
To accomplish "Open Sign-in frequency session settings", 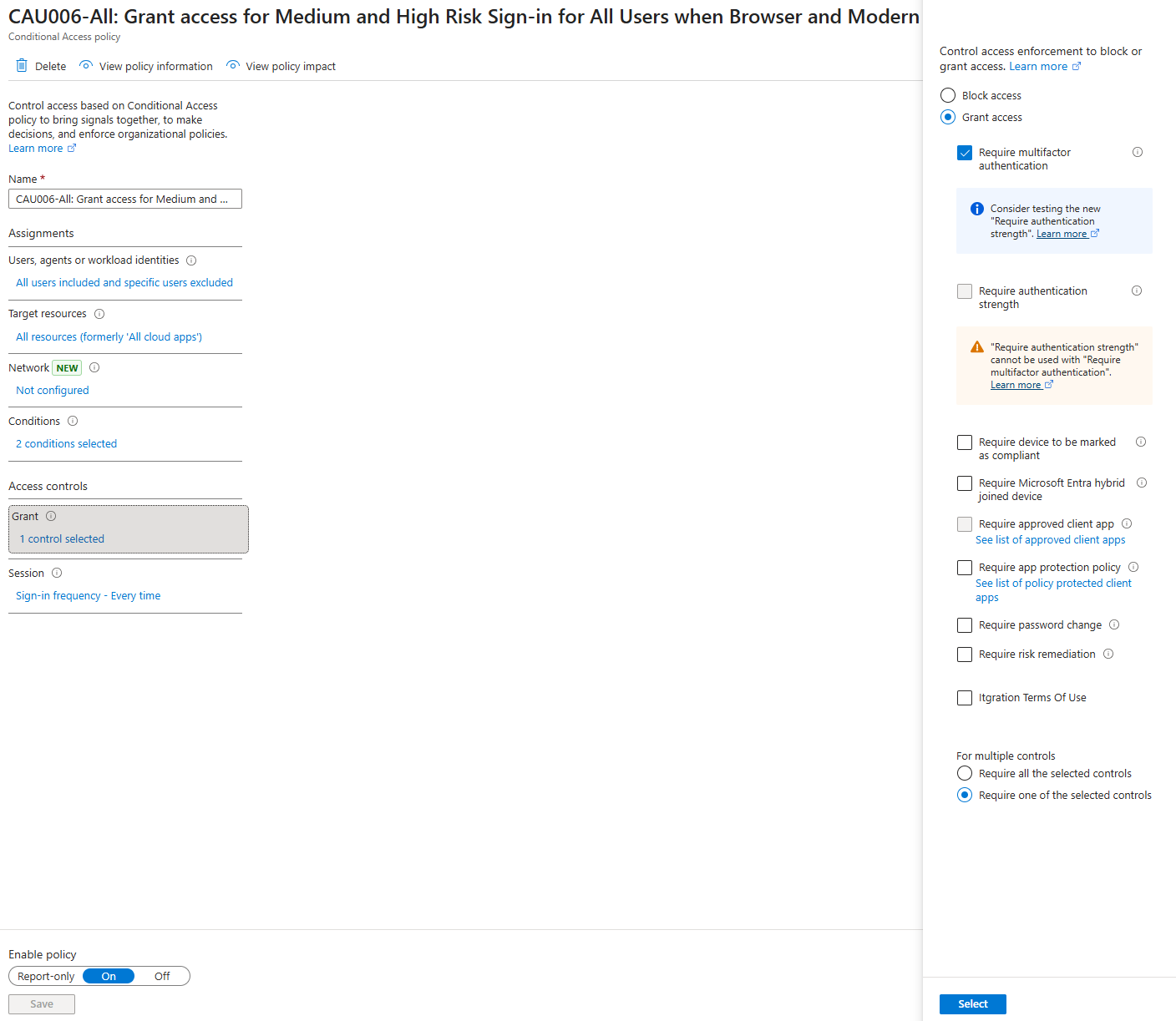I will click(x=89, y=596).
